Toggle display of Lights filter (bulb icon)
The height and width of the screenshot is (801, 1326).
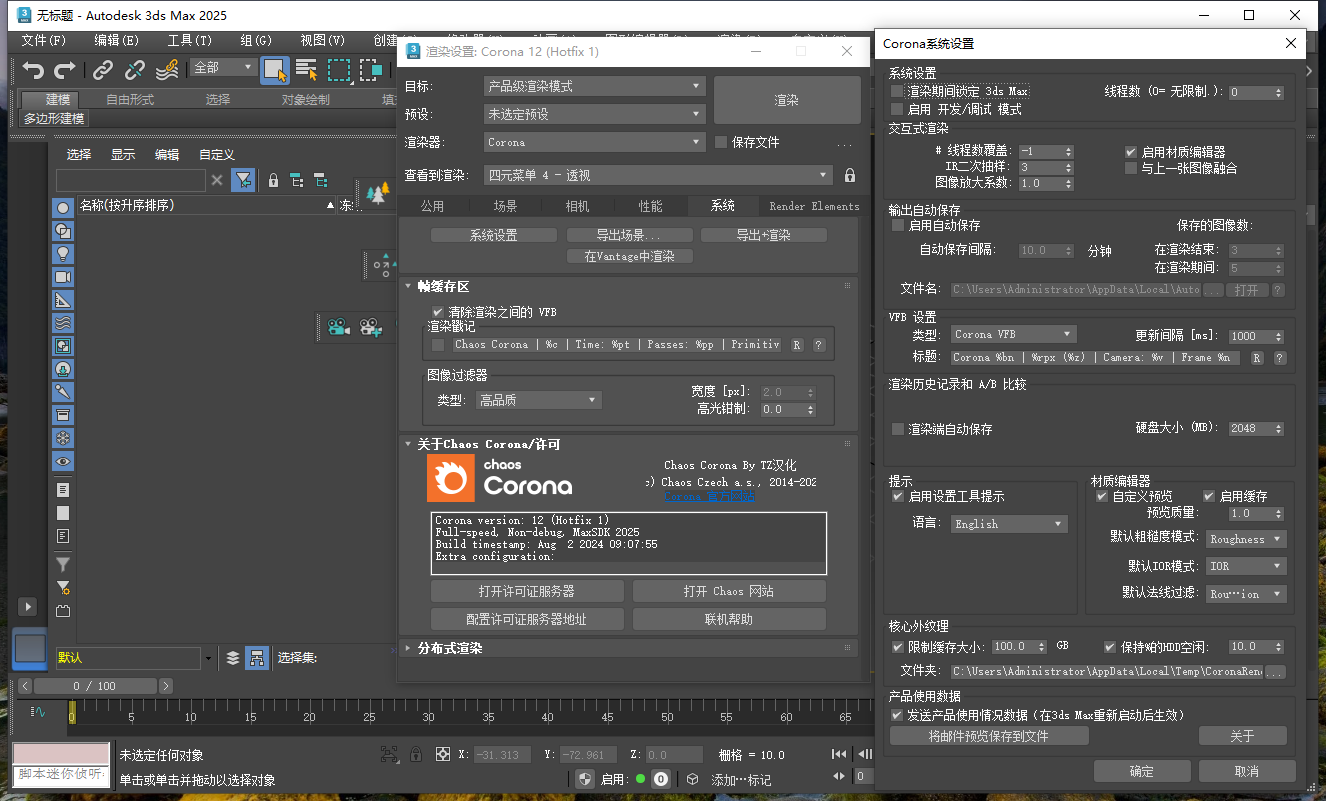[63, 254]
